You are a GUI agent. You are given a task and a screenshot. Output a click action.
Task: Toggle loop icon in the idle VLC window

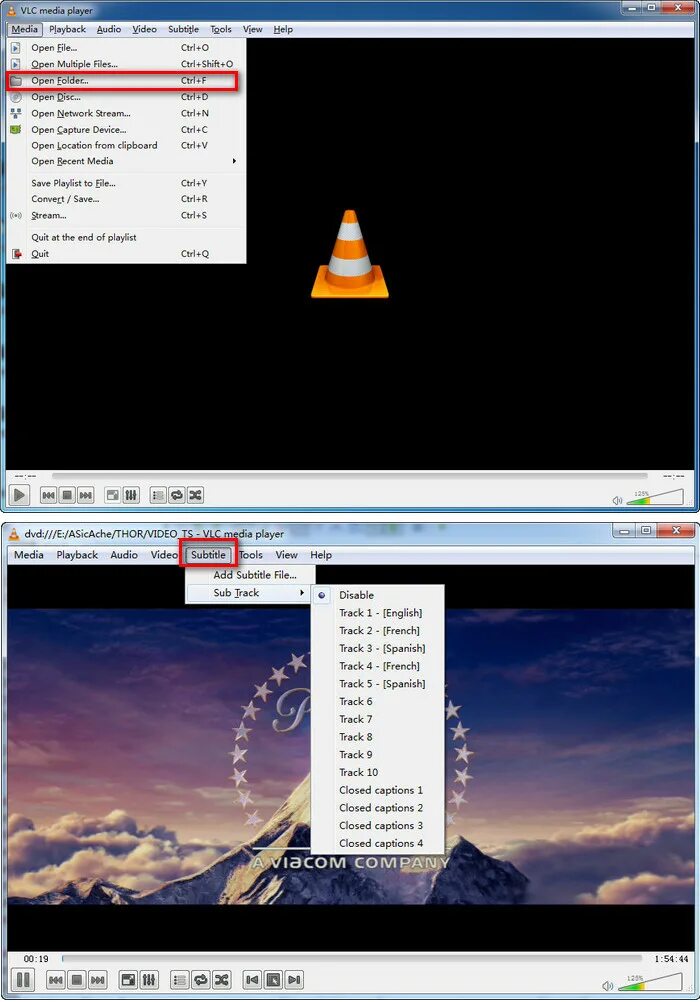point(176,495)
